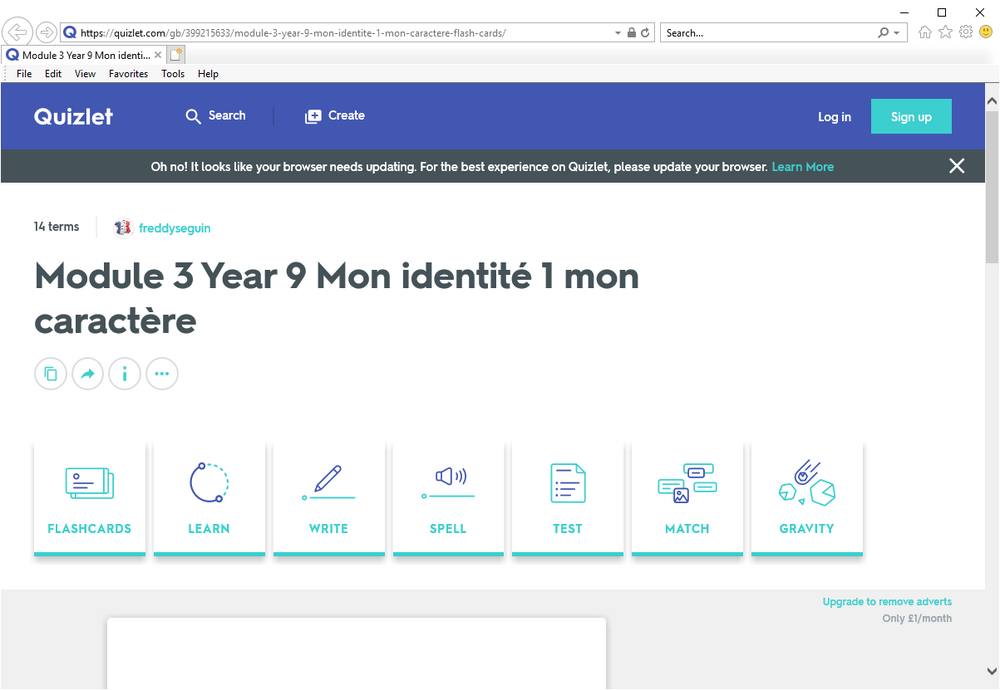Click the info icon under title
This screenshot has width=1000, height=690.
(124, 374)
